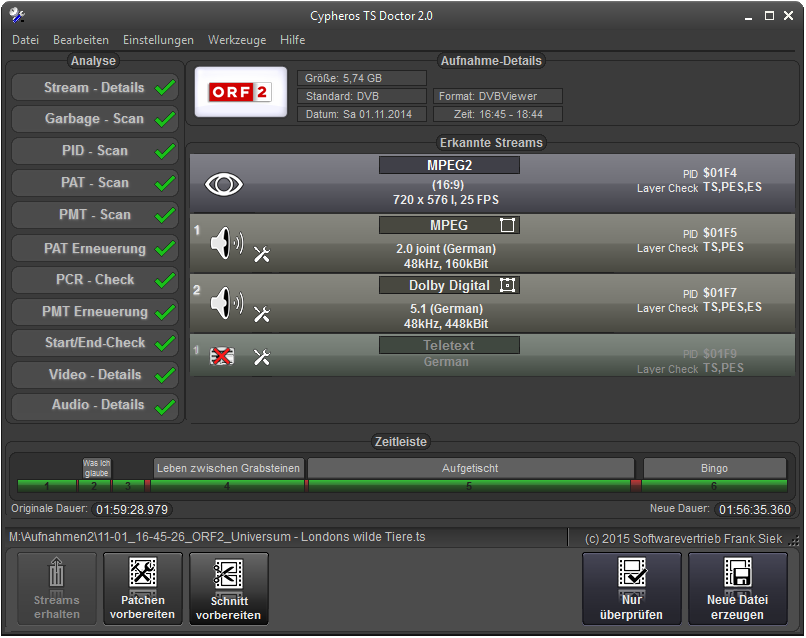This screenshot has width=806, height=638.
Task: Click timeline segment 5
Action: (x=469, y=486)
